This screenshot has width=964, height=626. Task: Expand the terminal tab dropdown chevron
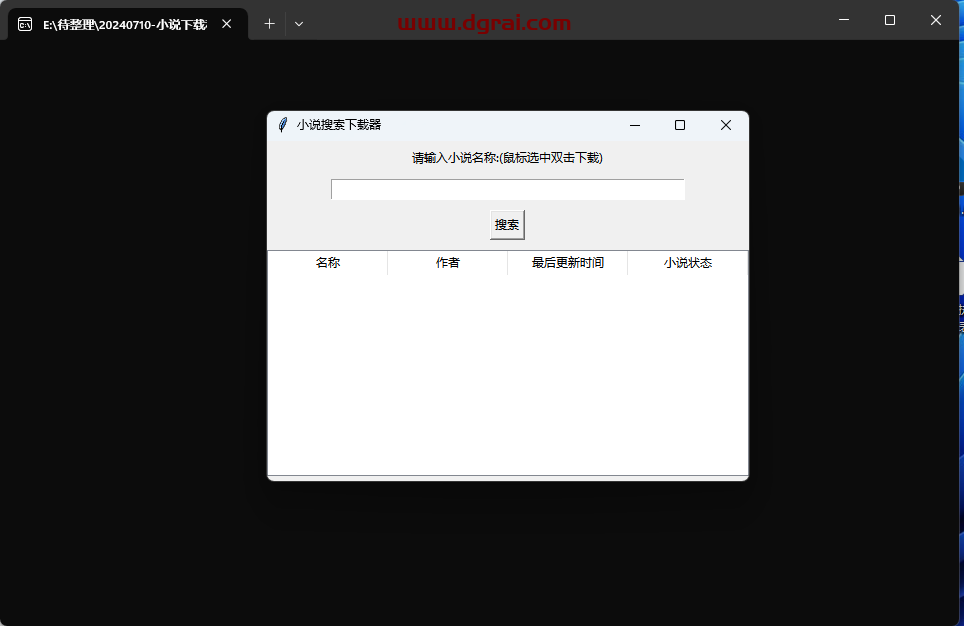click(299, 24)
